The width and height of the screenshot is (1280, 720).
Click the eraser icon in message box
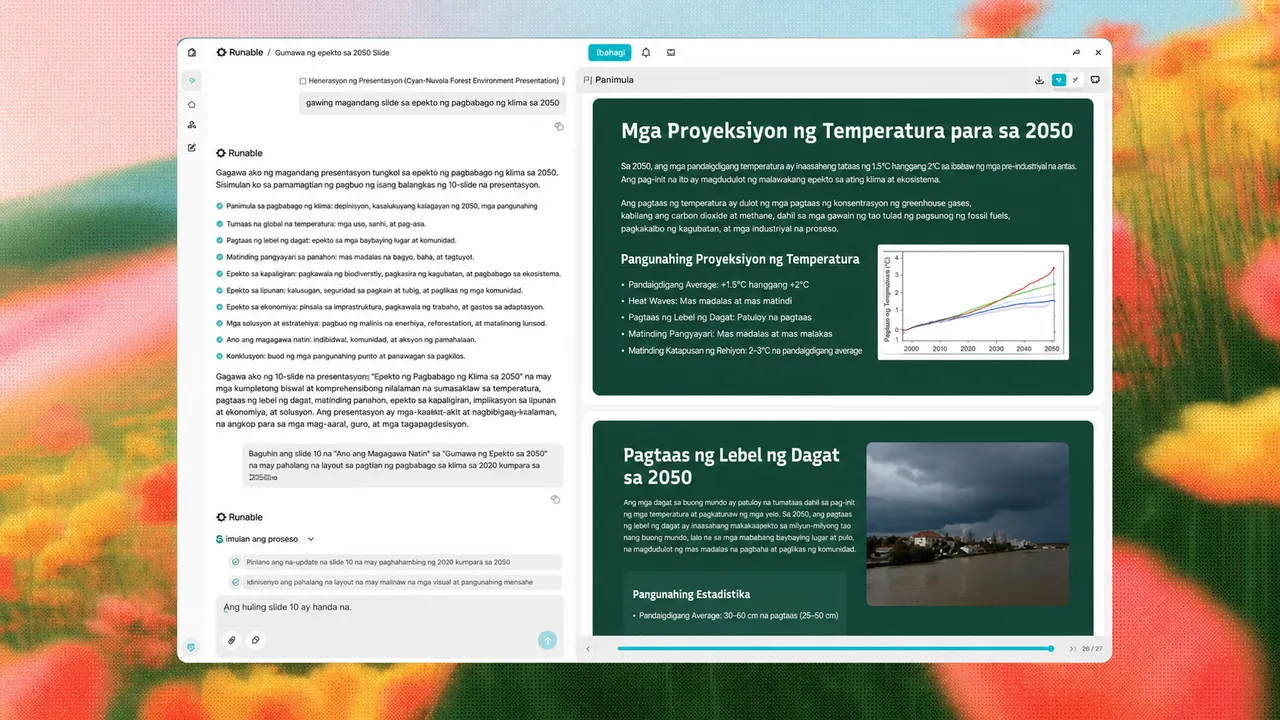256,640
